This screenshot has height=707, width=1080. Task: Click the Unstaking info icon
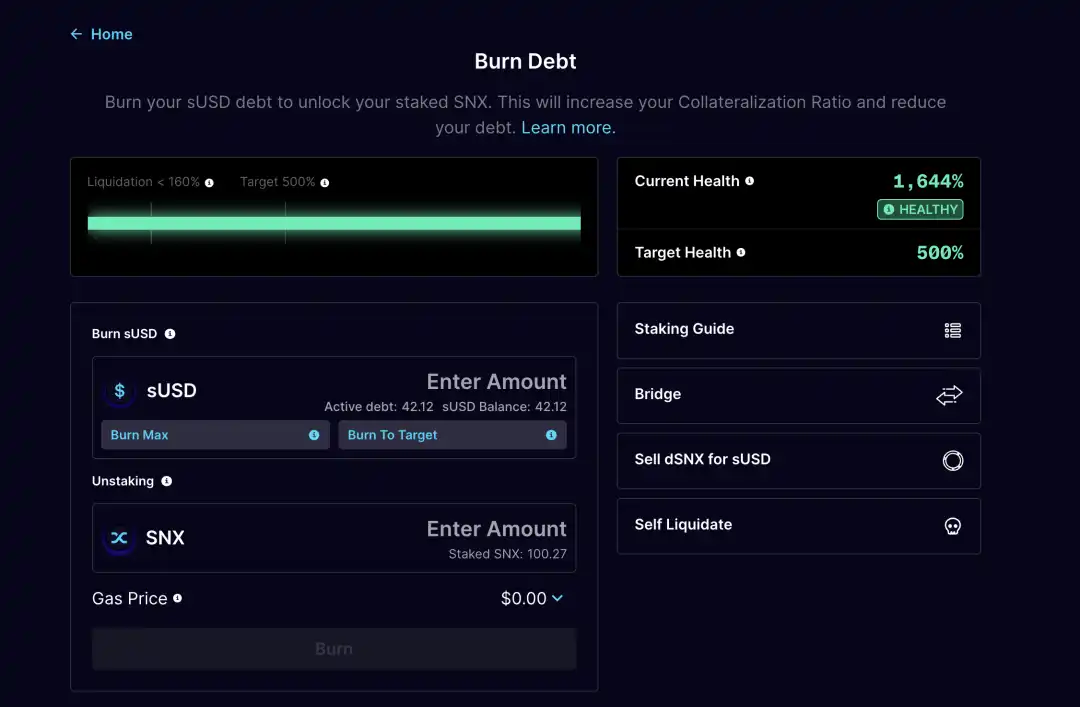coord(167,481)
